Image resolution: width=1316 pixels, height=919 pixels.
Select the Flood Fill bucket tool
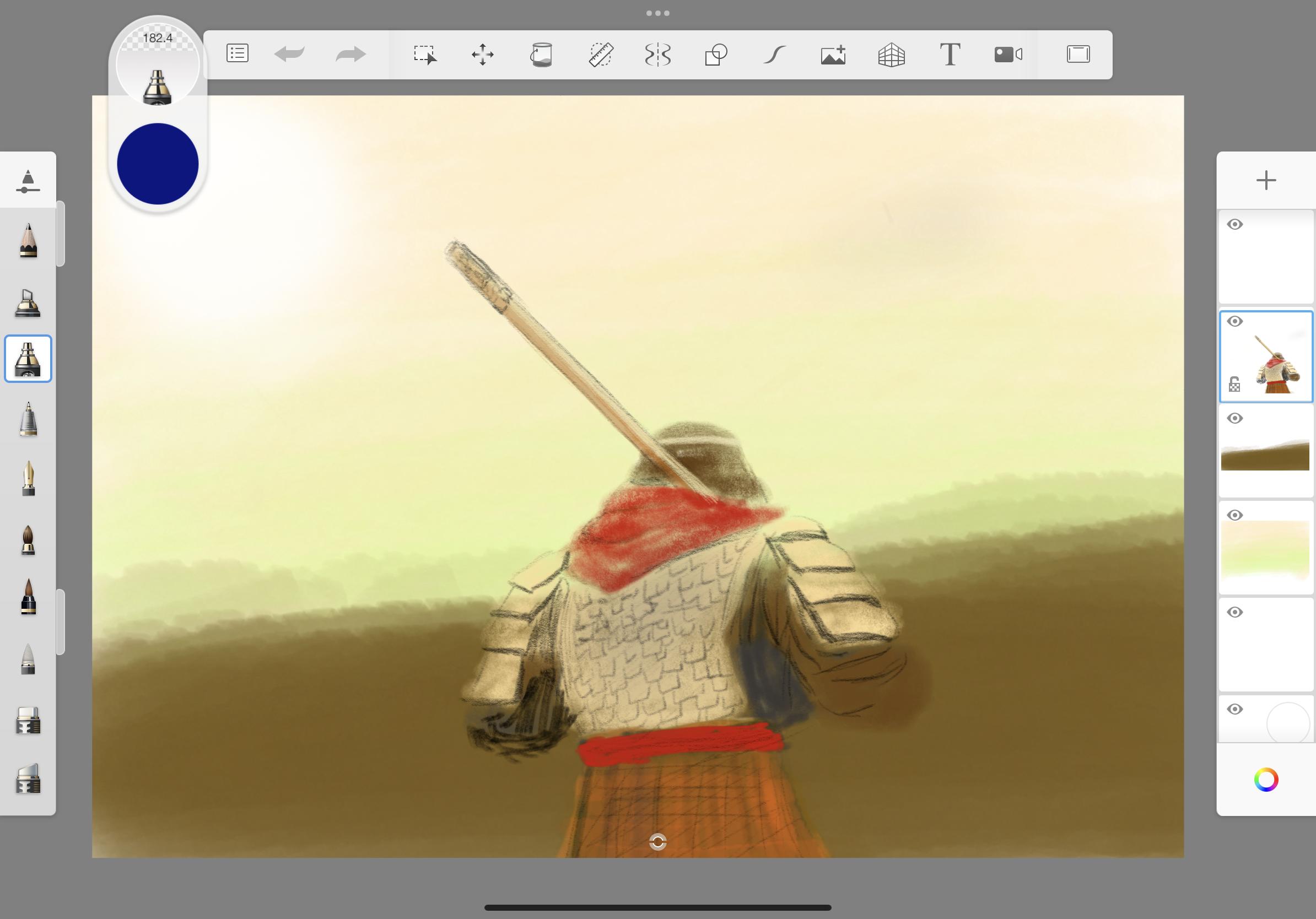541,55
